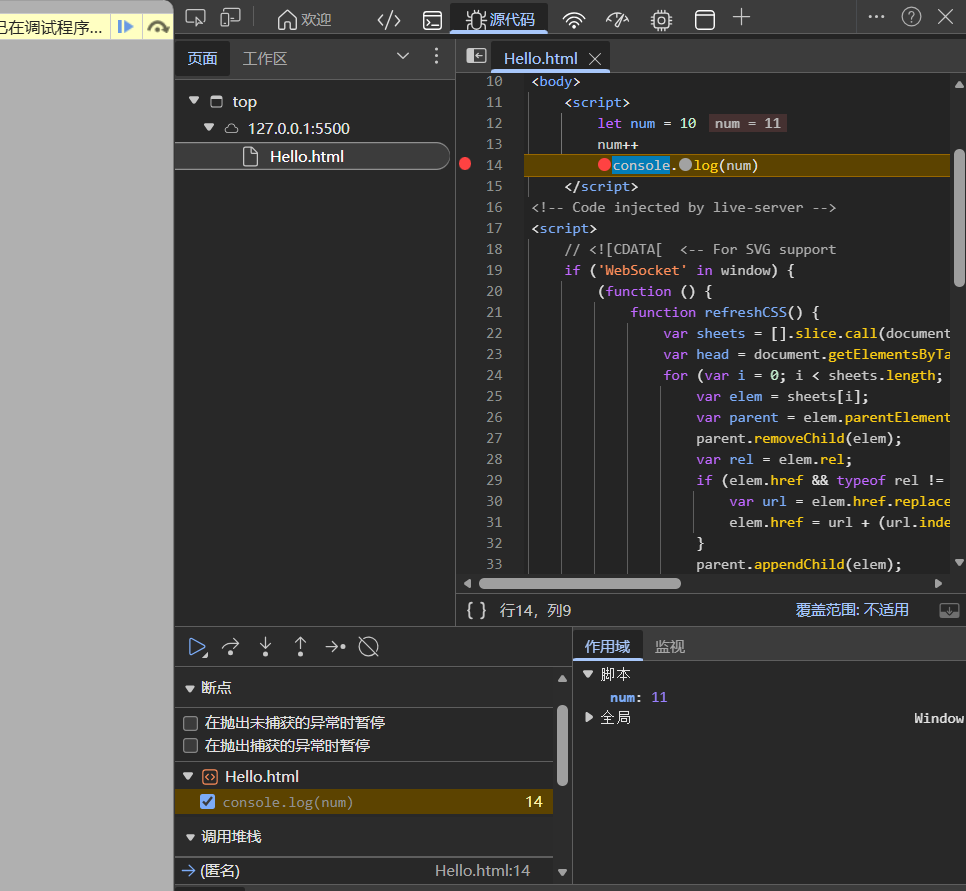The width and height of the screenshot is (966, 891).
Task: Resume script execution in debugger toolbar
Action: [197, 647]
